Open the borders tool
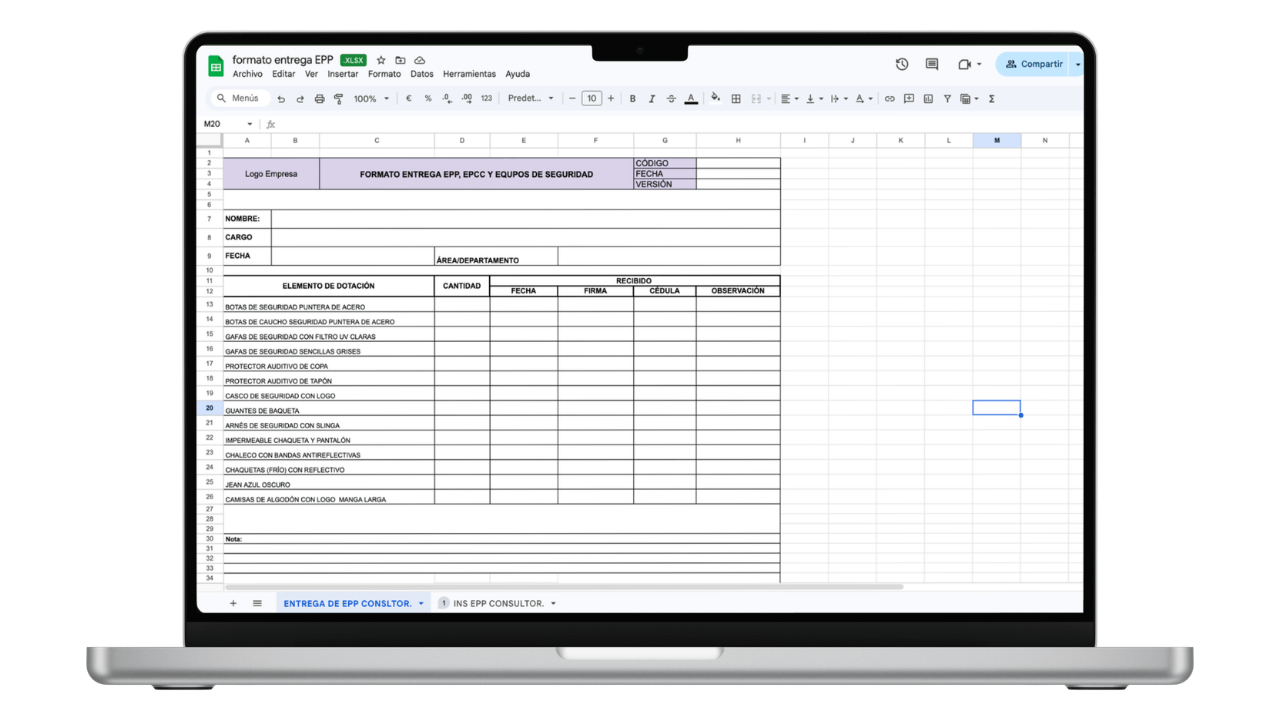This screenshot has height=720, width=1280. pos(736,99)
